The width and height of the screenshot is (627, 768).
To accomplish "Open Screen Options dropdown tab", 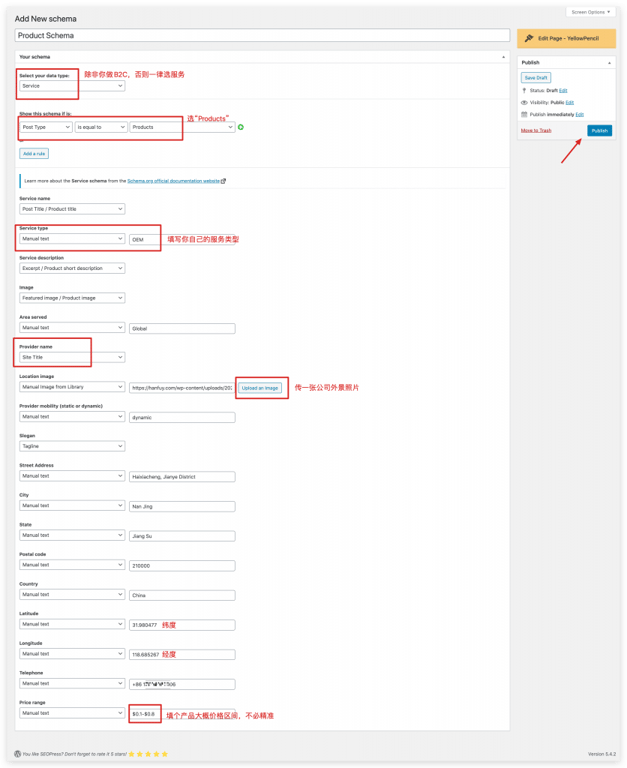I will 591,12.
